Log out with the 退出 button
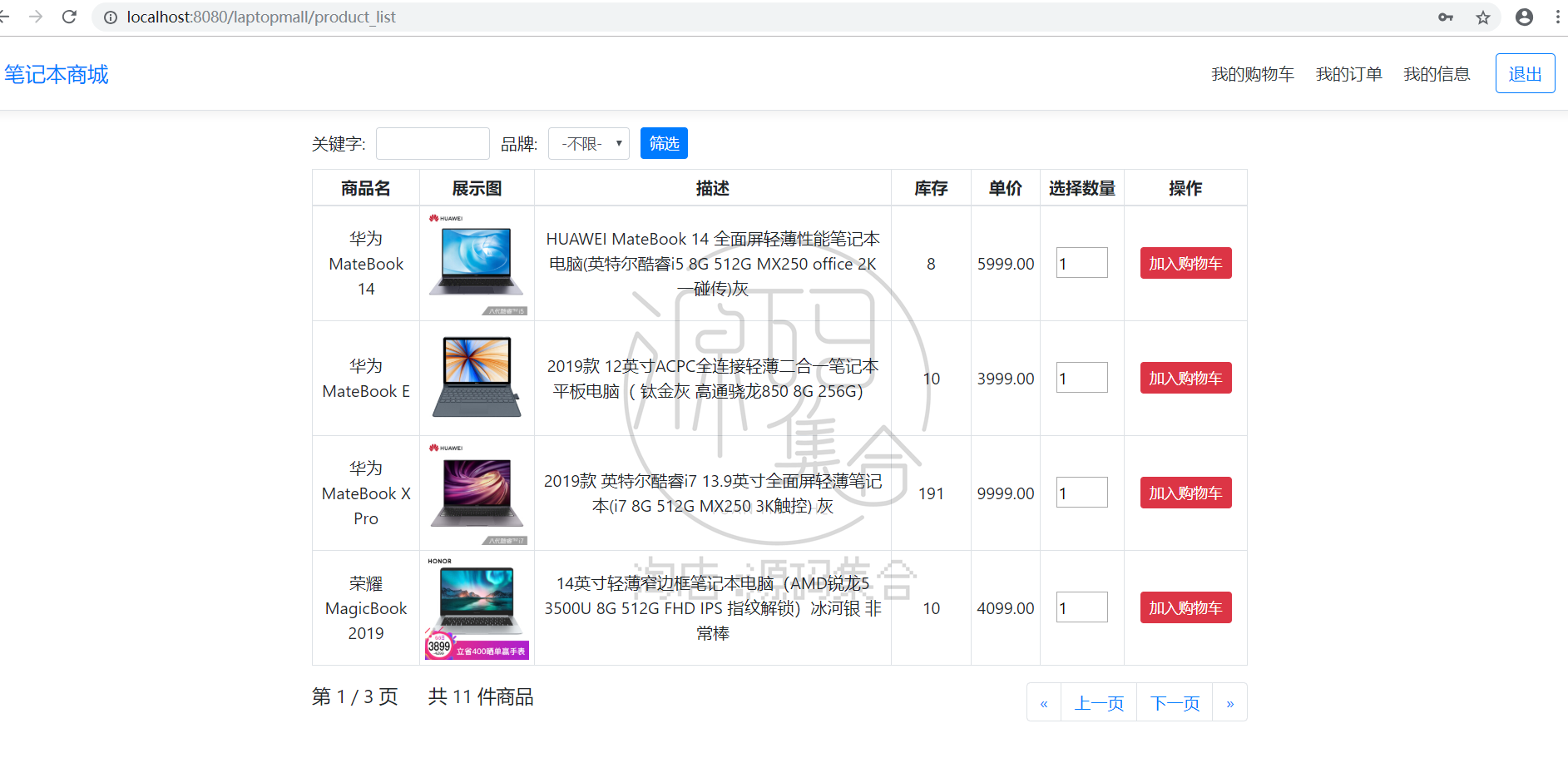The height and width of the screenshot is (773, 1568). point(1525,73)
